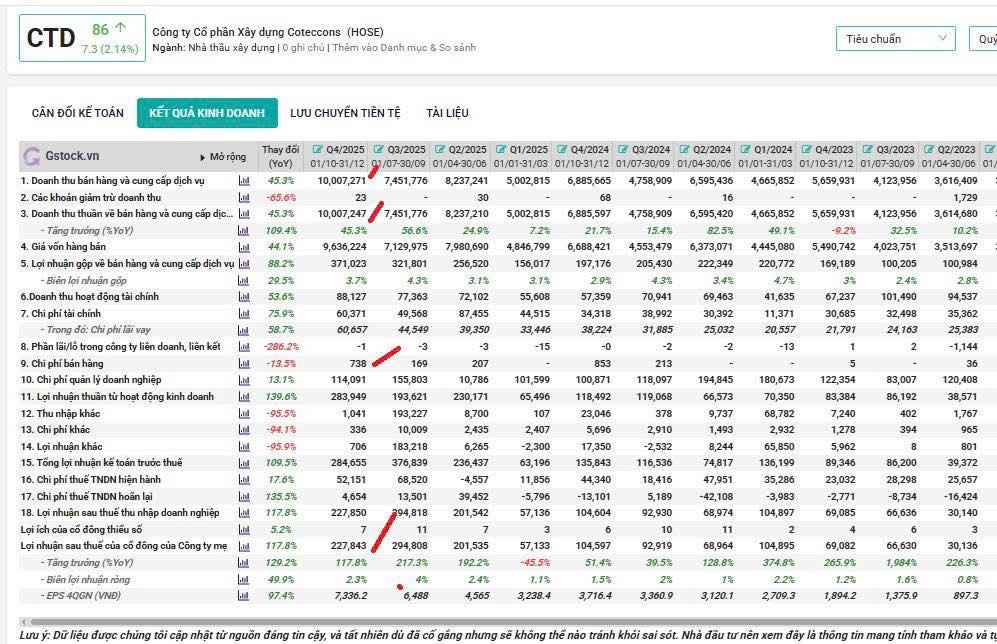The image size is (997, 644).
Task: Click YoY change 109.5% for pre-tax profit
Action: [280, 463]
